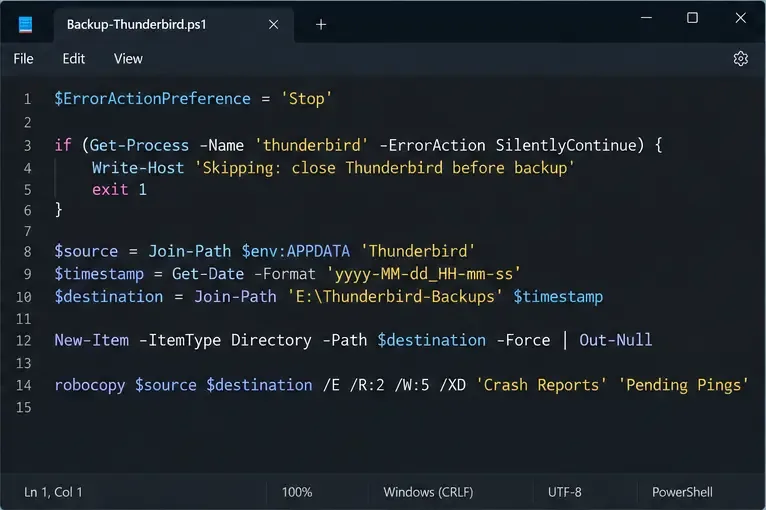Click the PowerShell language indicator
The height and width of the screenshot is (510, 766).
pos(682,492)
